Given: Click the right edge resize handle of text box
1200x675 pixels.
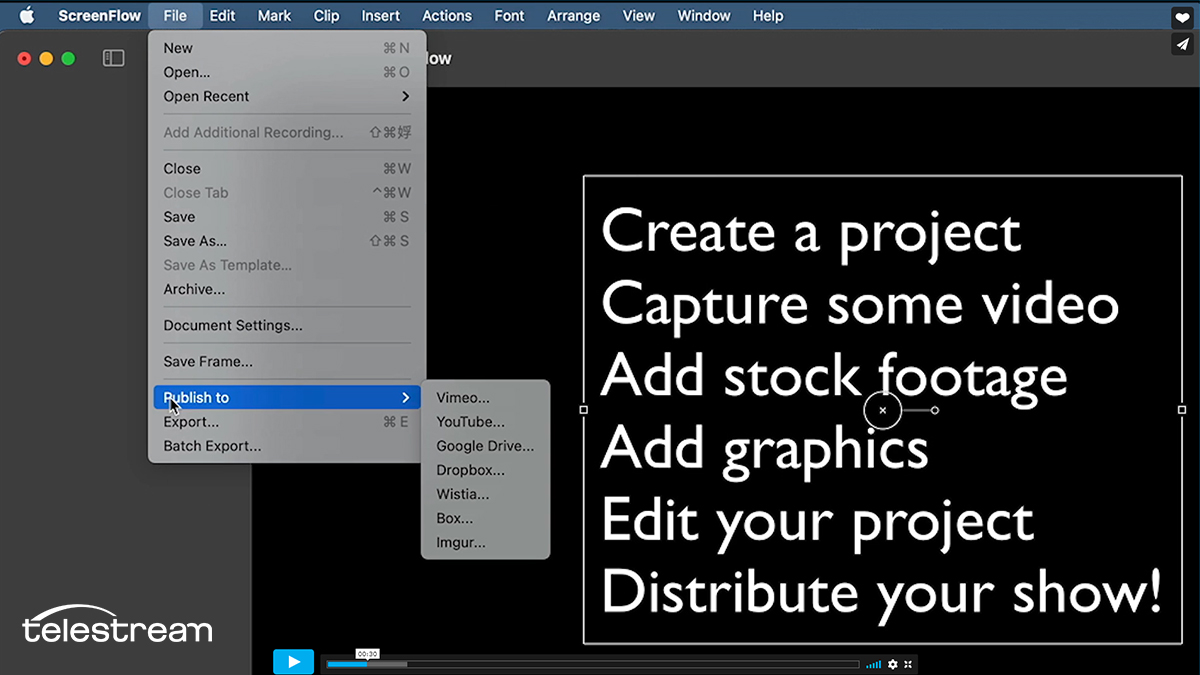Looking at the screenshot, I should click(x=1182, y=410).
